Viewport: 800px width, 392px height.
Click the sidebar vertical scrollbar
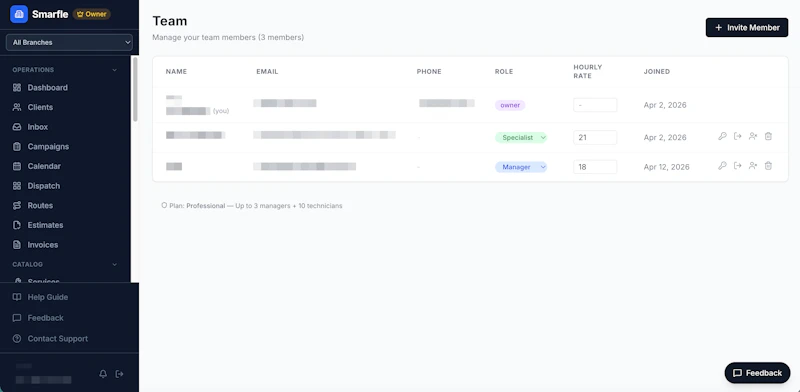click(x=135, y=89)
